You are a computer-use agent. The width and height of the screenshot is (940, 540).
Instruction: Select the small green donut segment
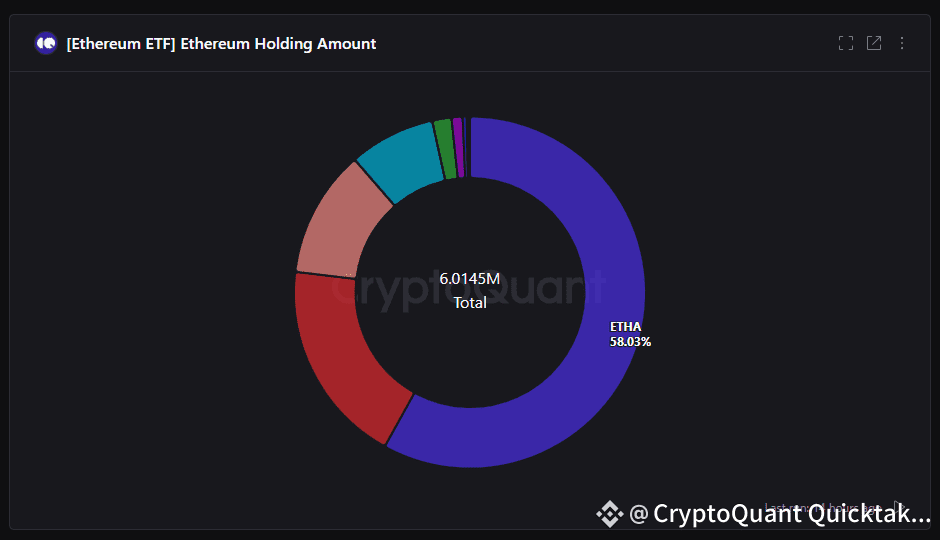click(444, 150)
